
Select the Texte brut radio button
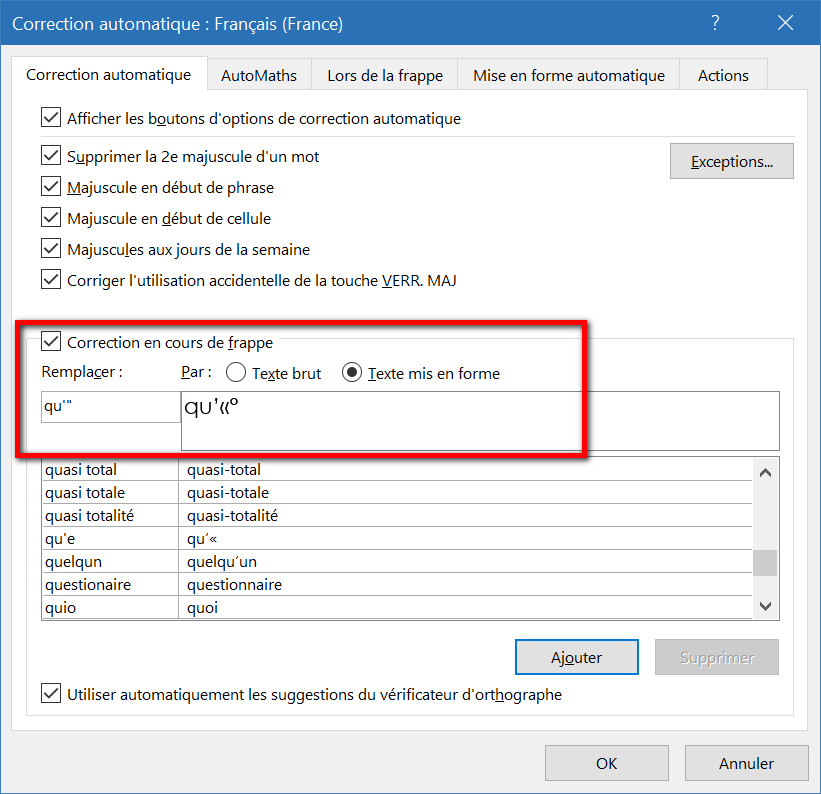236,373
